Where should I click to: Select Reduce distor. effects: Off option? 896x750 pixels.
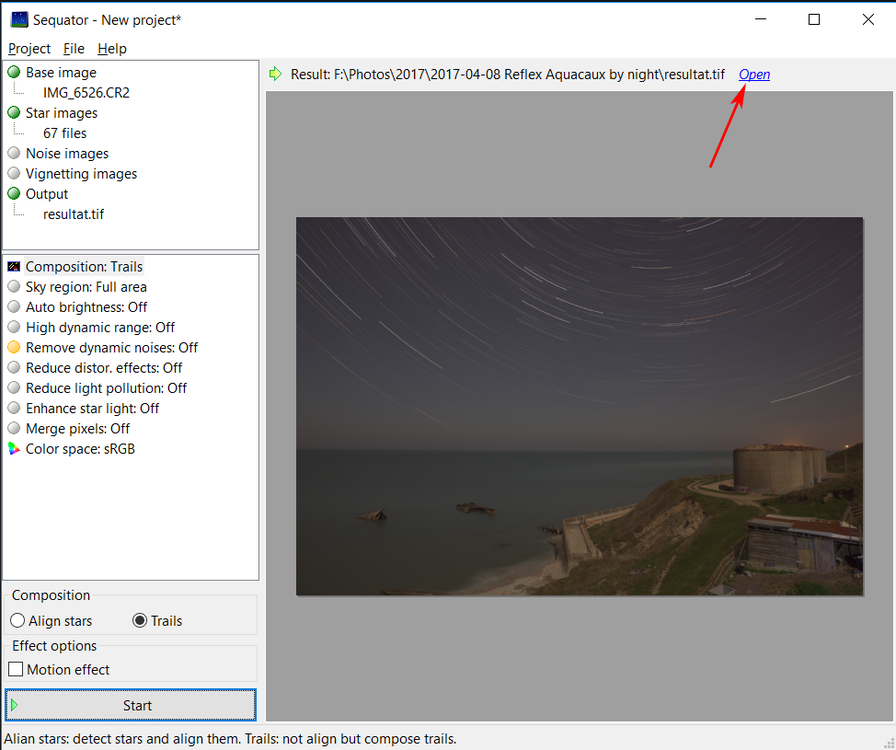tap(104, 368)
